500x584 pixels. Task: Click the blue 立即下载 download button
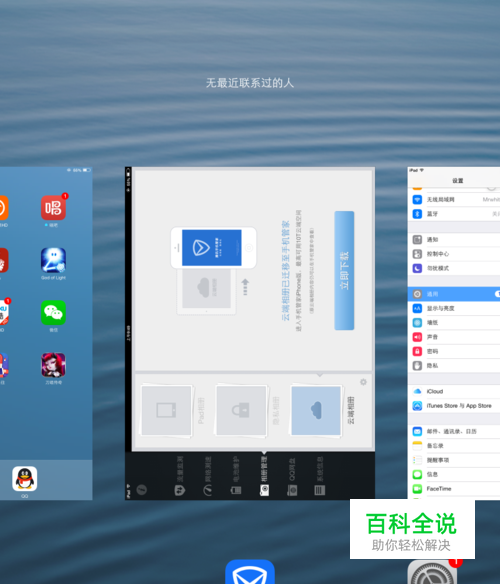pos(344,270)
